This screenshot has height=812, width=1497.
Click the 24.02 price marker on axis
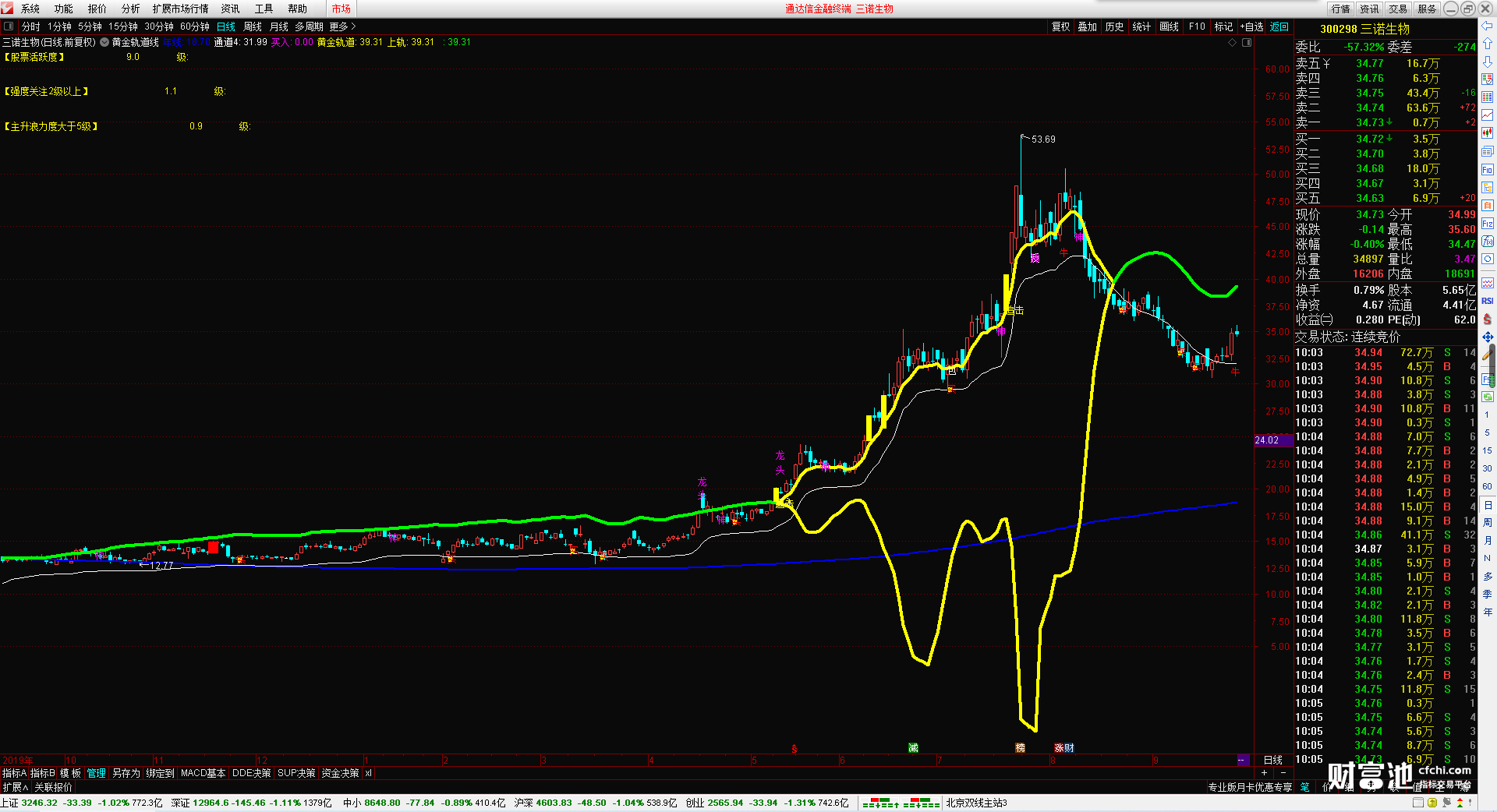point(1272,440)
